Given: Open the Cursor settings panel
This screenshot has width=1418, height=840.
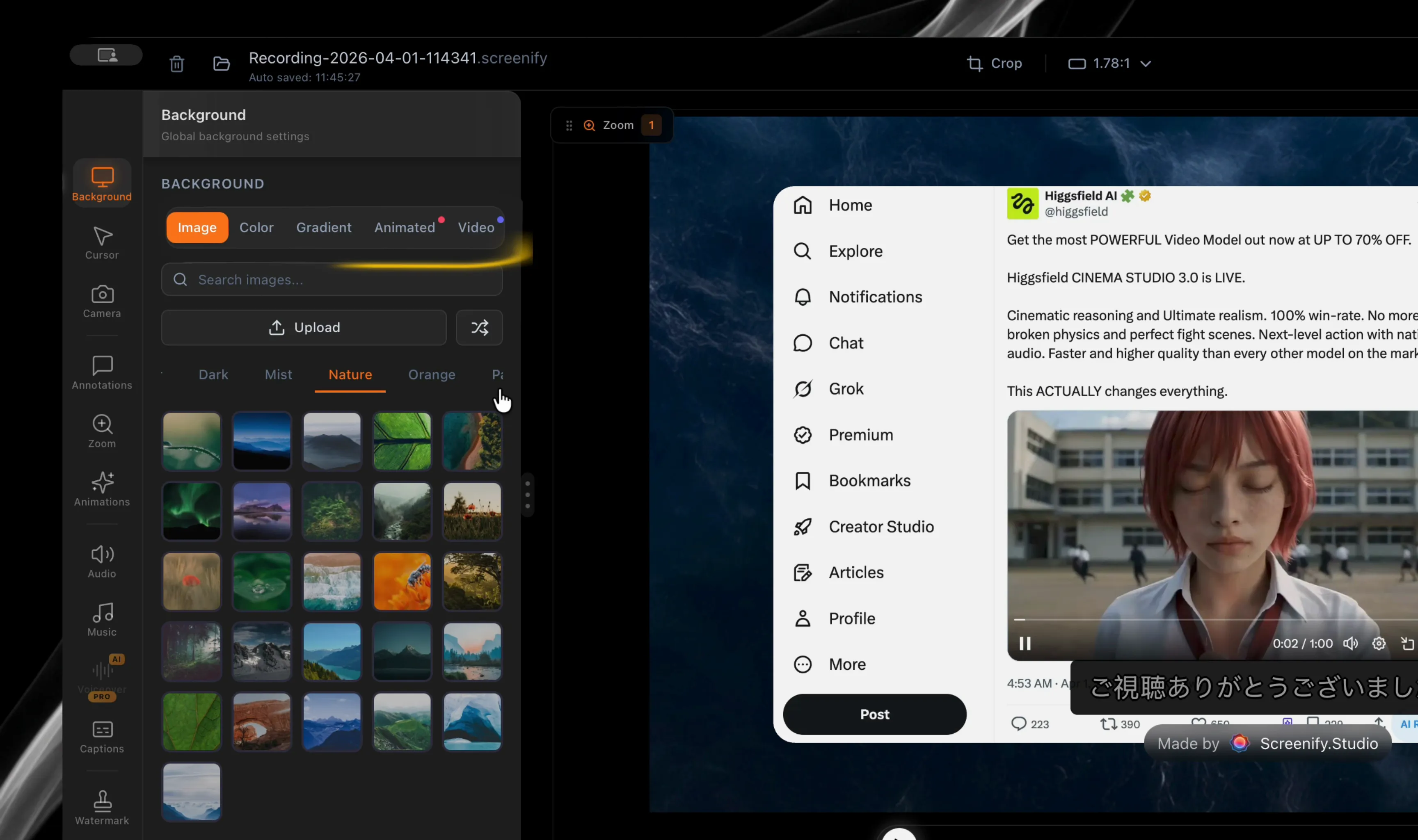Looking at the screenshot, I should pos(102,243).
